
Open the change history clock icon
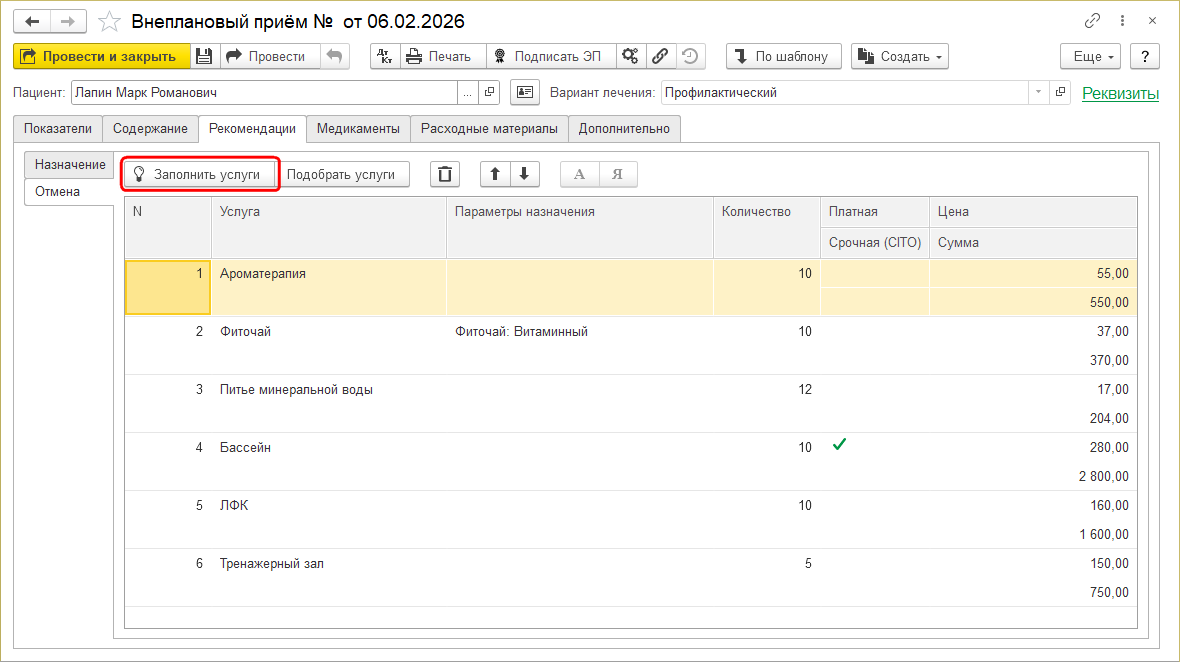point(690,56)
